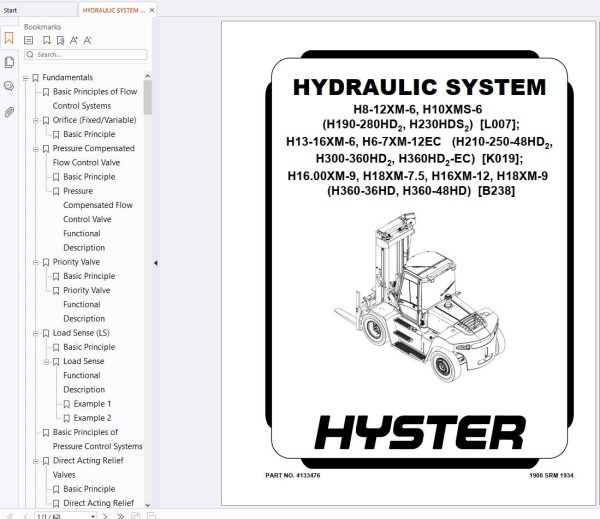This screenshot has width=600, height=519.
Task: Click the bookmark icon beside Example 1
Action: [x=67, y=404]
